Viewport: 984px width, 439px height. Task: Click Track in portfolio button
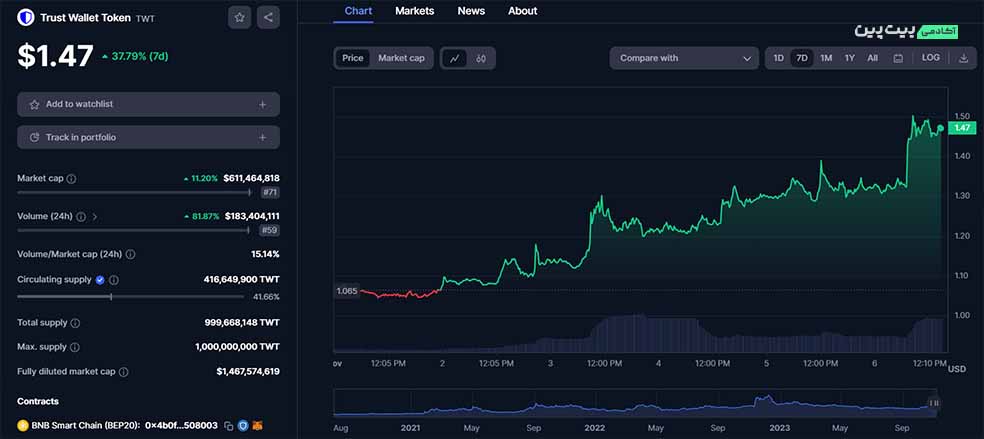pyautogui.click(x=149, y=137)
